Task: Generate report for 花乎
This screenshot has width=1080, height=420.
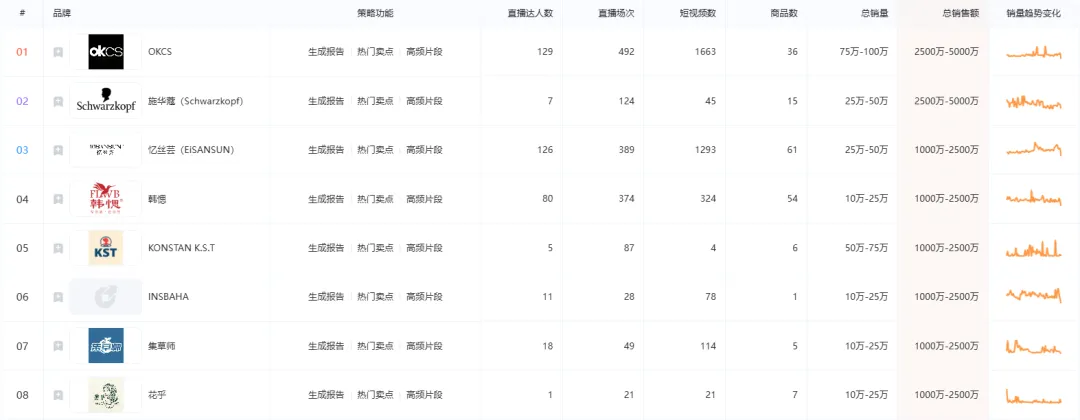Action: tap(326, 395)
